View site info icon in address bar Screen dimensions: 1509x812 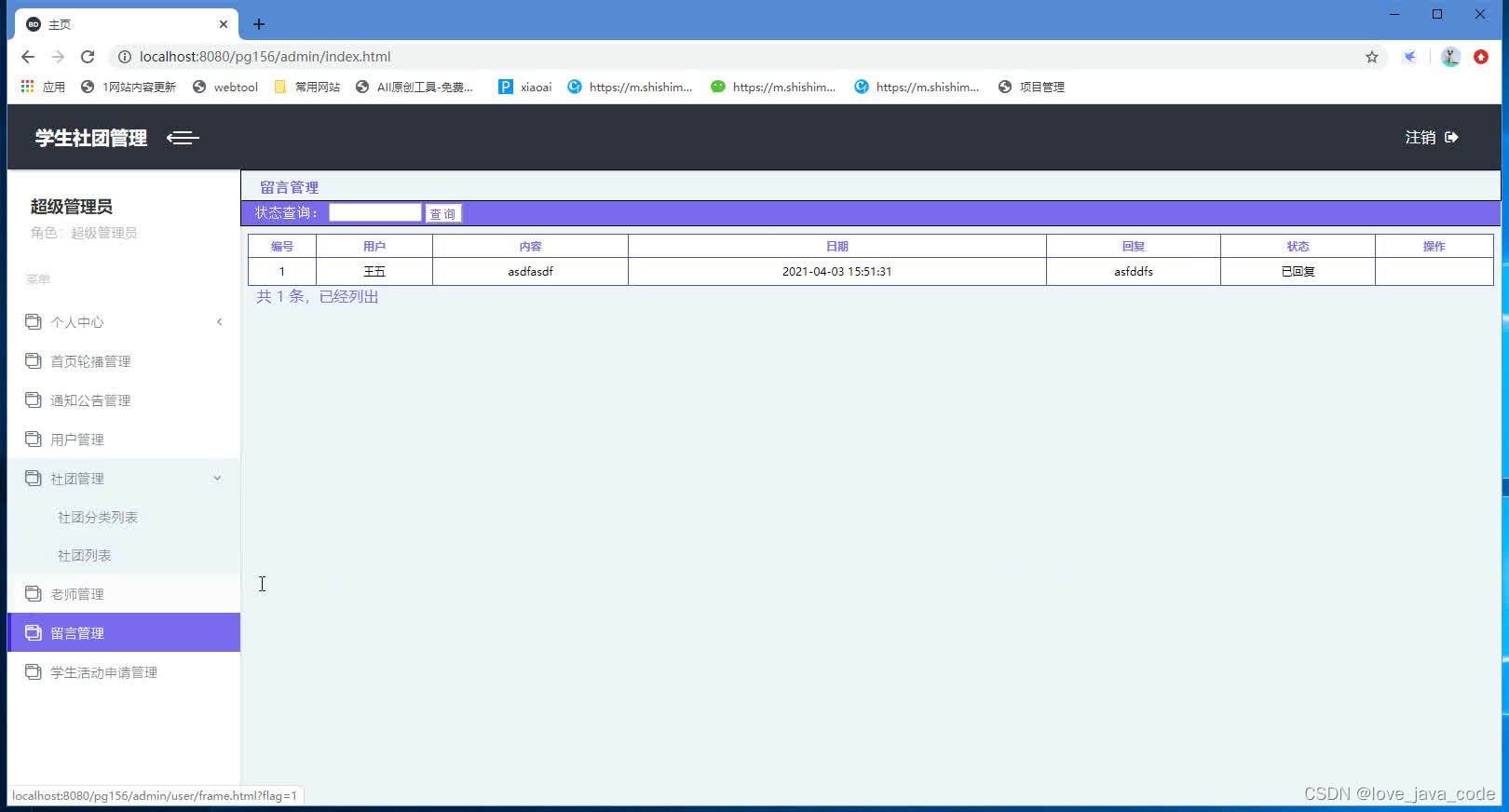124,57
